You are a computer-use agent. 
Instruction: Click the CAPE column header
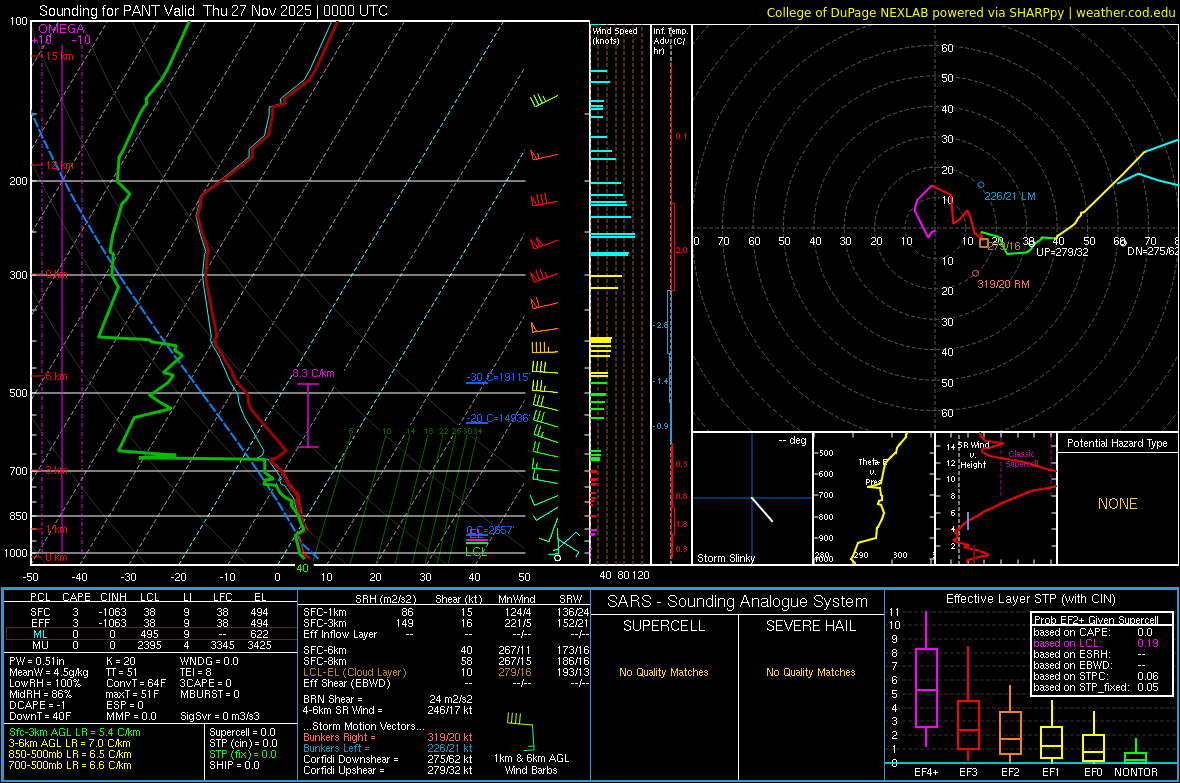tap(76, 597)
